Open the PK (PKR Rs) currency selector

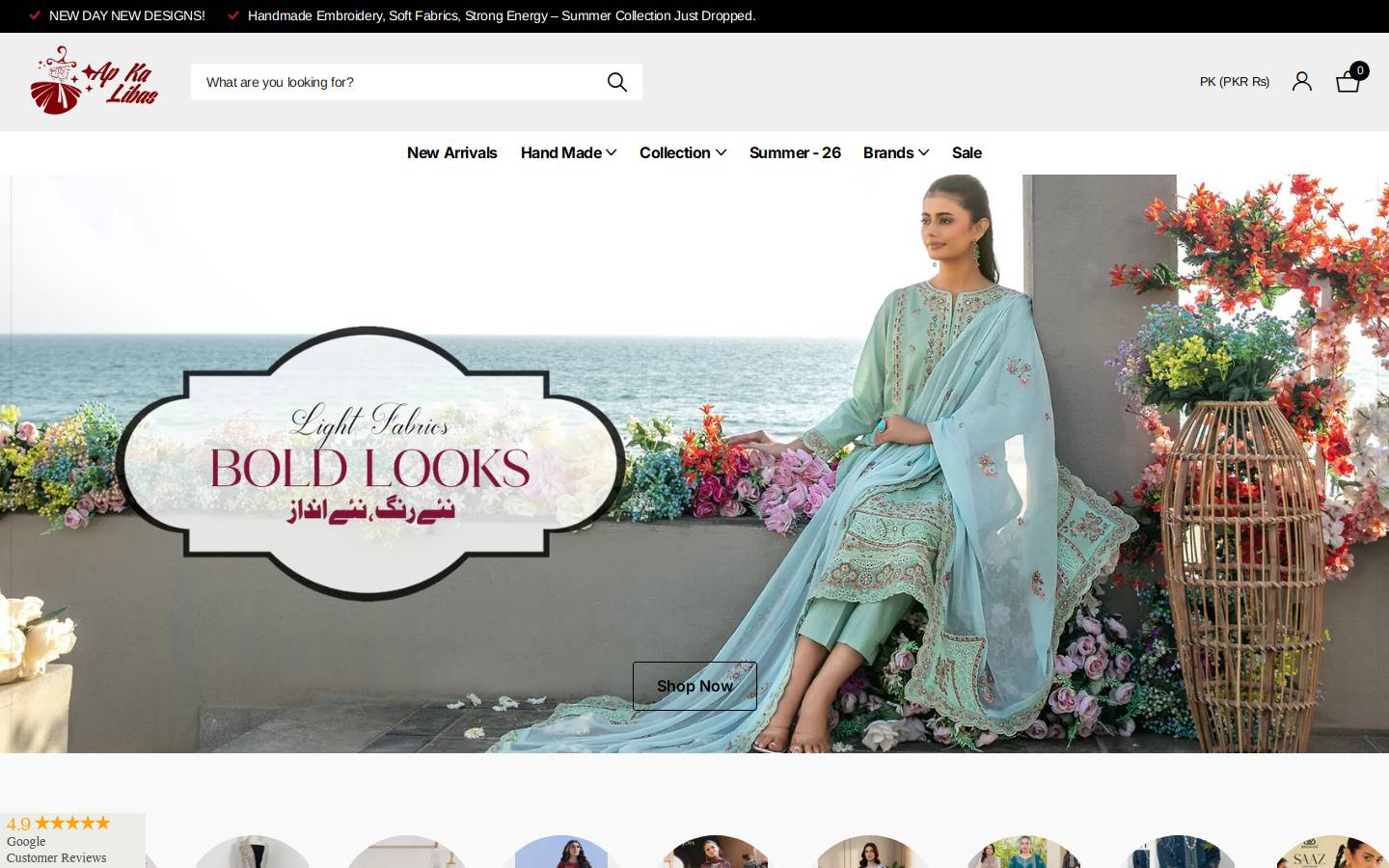pos(1235,82)
